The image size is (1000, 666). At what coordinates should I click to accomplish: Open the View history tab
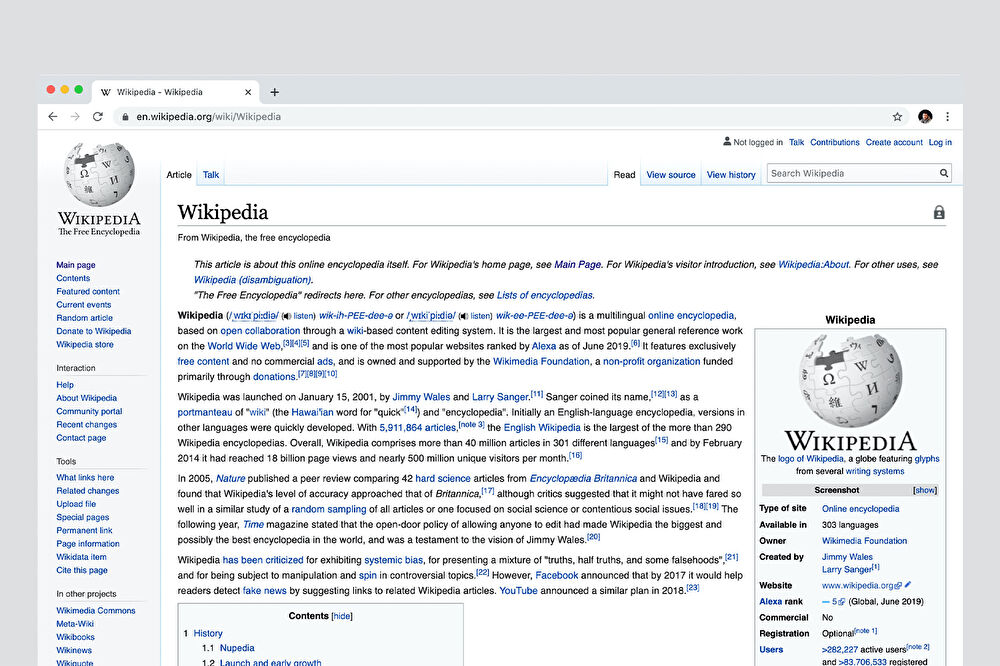click(x=731, y=175)
